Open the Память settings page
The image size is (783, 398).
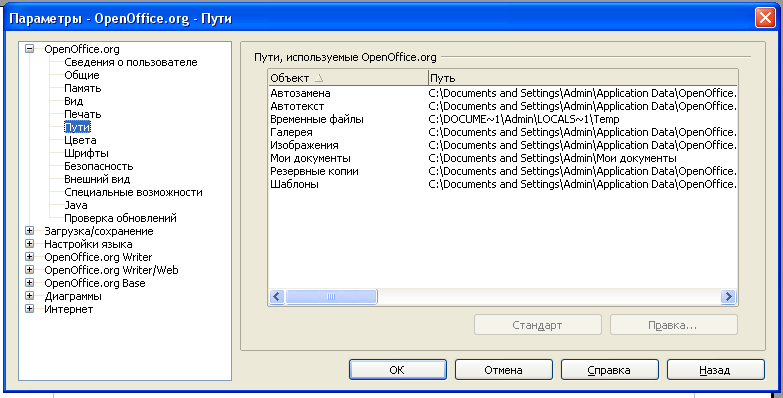83,88
